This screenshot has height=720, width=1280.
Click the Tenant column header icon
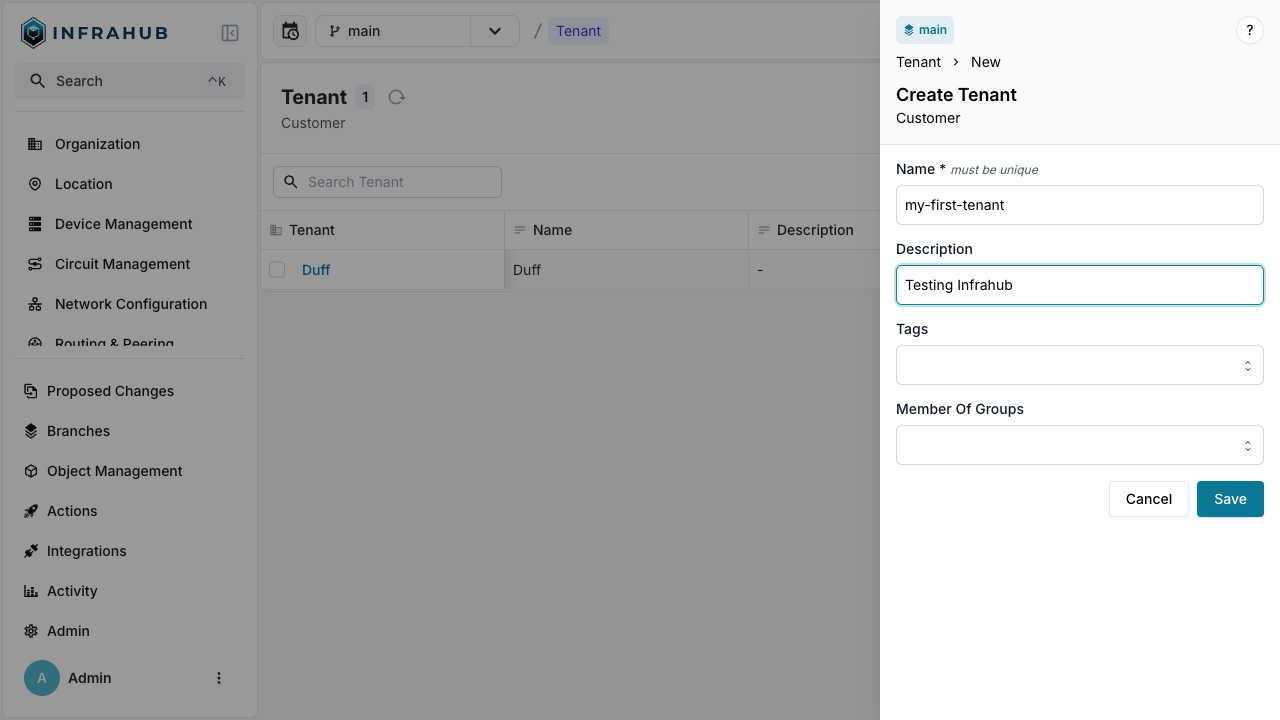coord(276,230)
